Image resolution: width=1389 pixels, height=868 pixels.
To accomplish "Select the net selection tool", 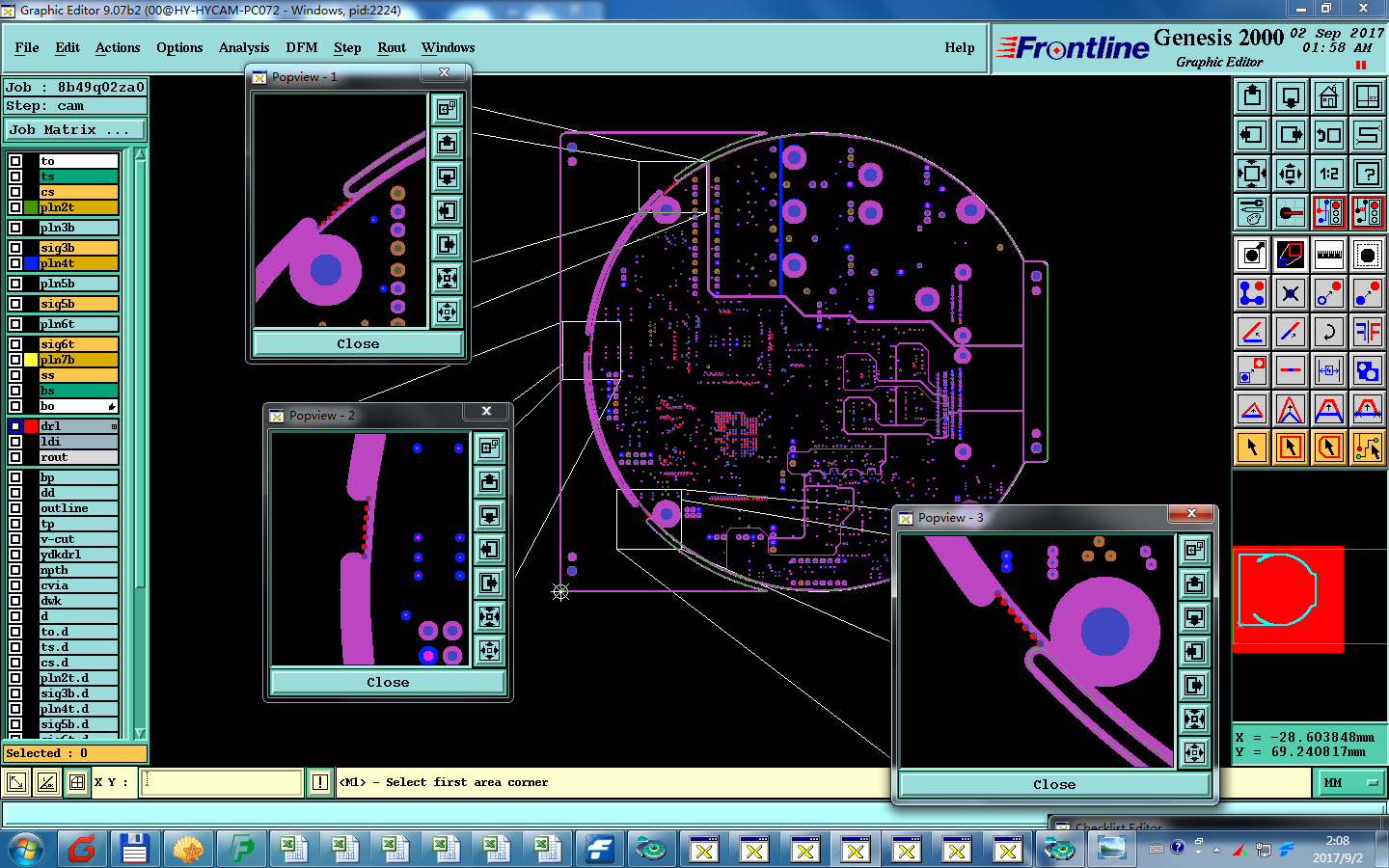I will (x=1368, y=448).
